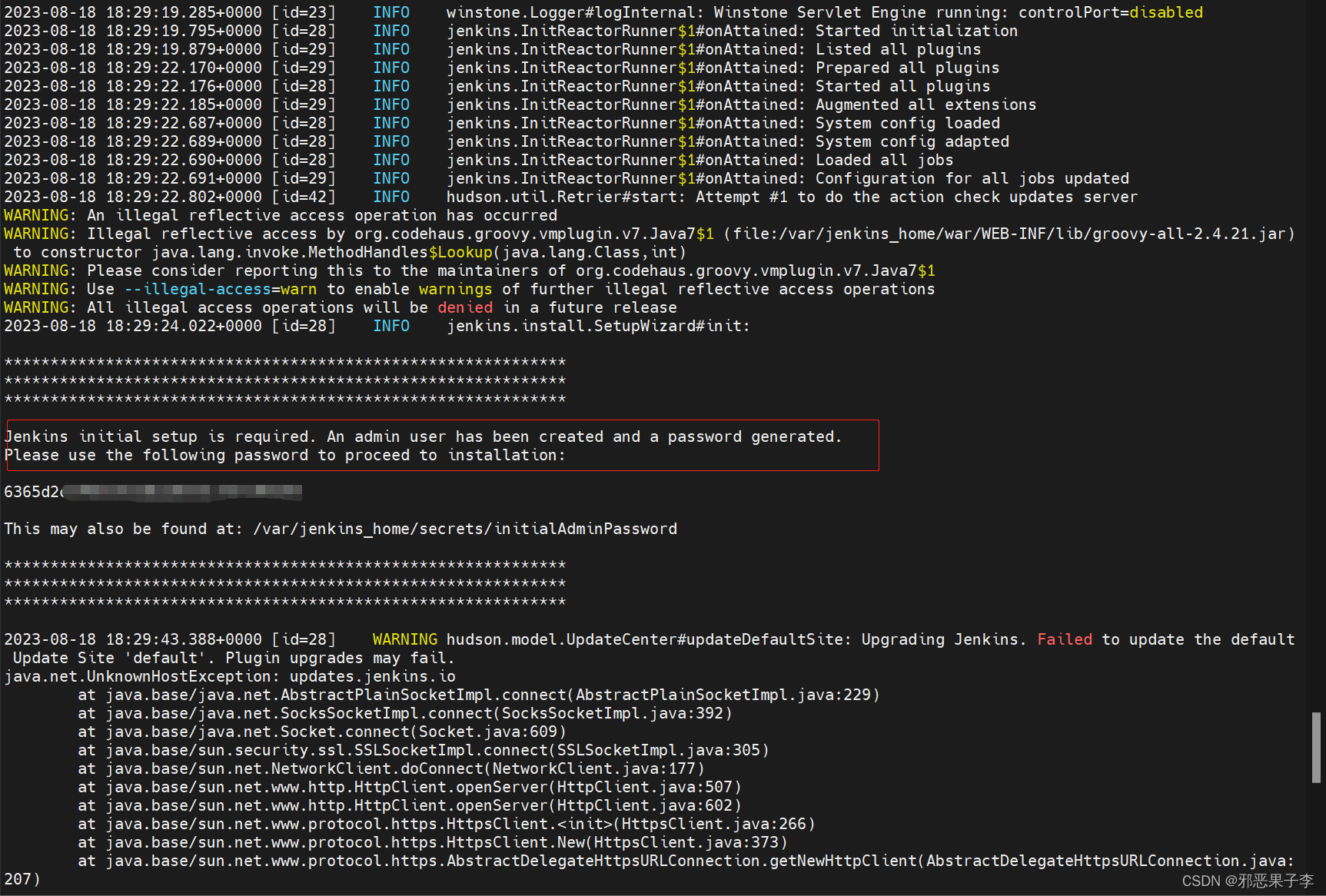Click the log text 'Prepared all plugins'
Viewport: 1326px width, 896px height.
pyautogui.click(x=907, y=68)
